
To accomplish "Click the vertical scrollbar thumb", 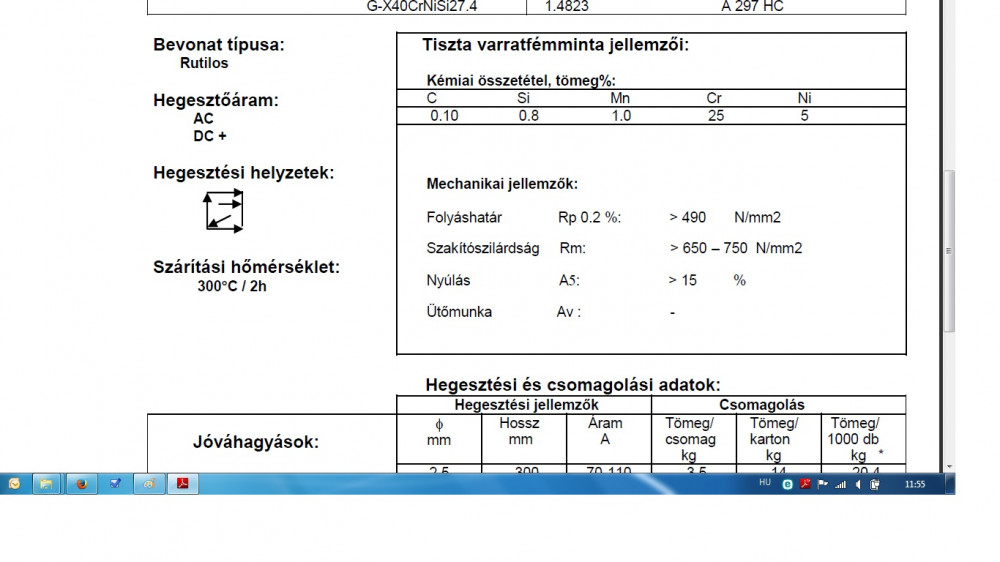I will 949,251.
